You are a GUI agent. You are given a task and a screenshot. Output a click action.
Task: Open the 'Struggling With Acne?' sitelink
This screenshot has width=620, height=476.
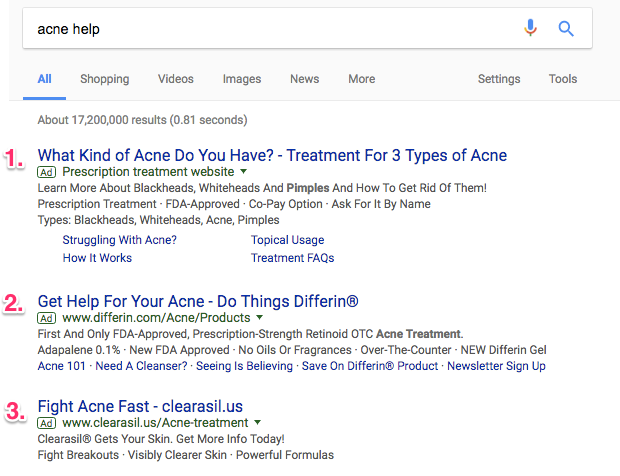119,240
